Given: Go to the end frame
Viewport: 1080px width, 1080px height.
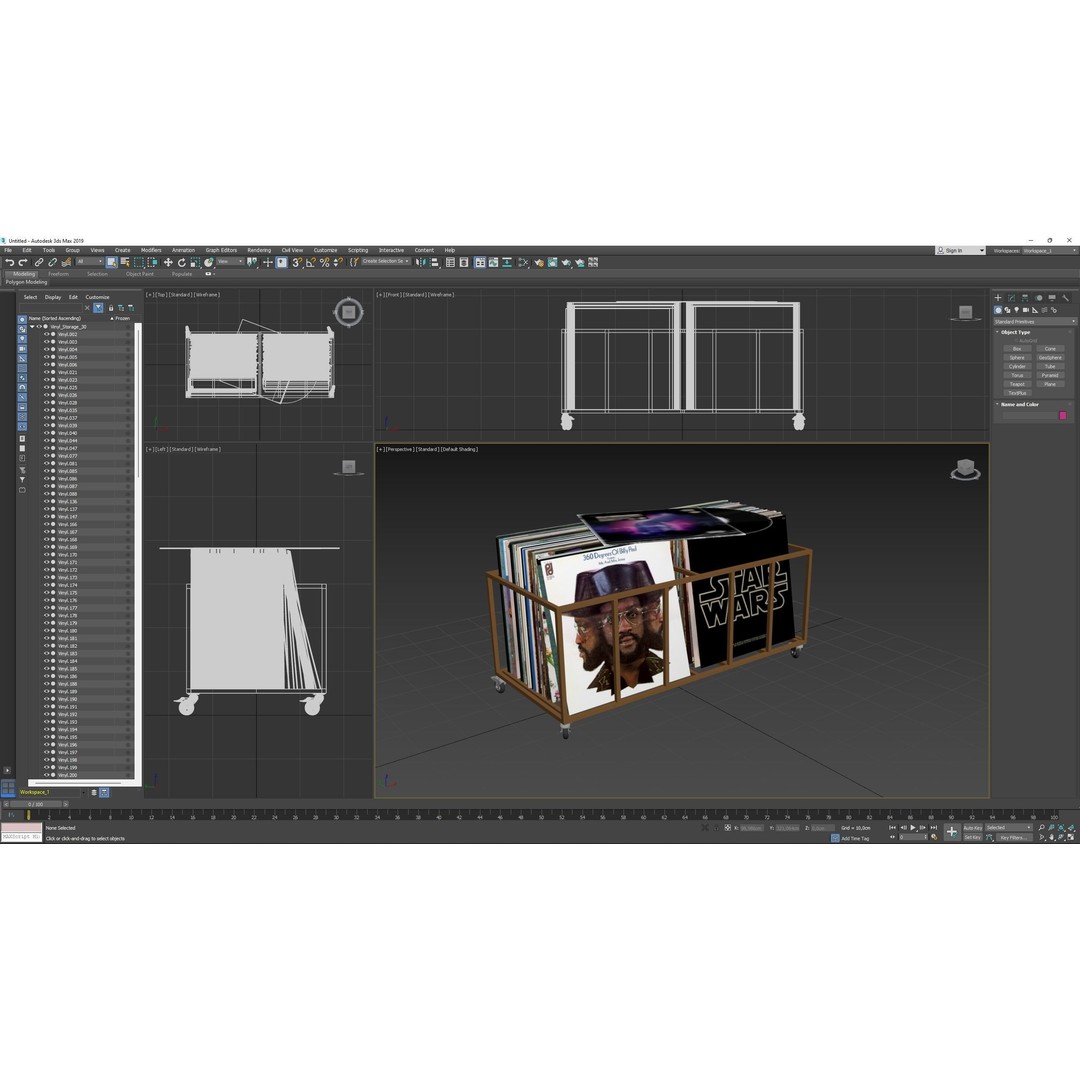Looking at the screenshot, I should (x=934, y=828).
